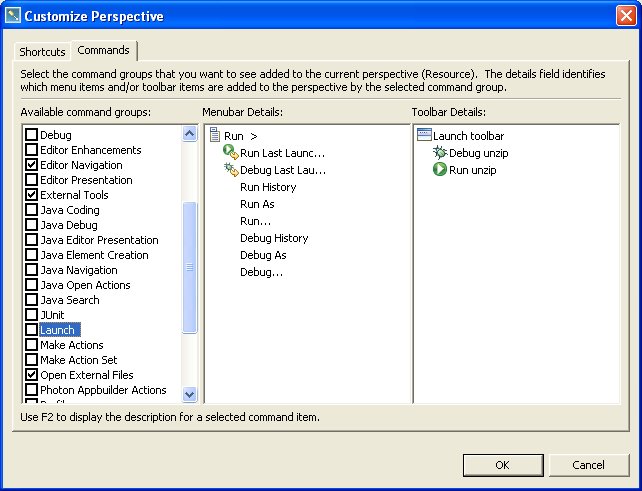
Task: Click the Run menu icon in Menubar Details
Action: coord(214,136)
